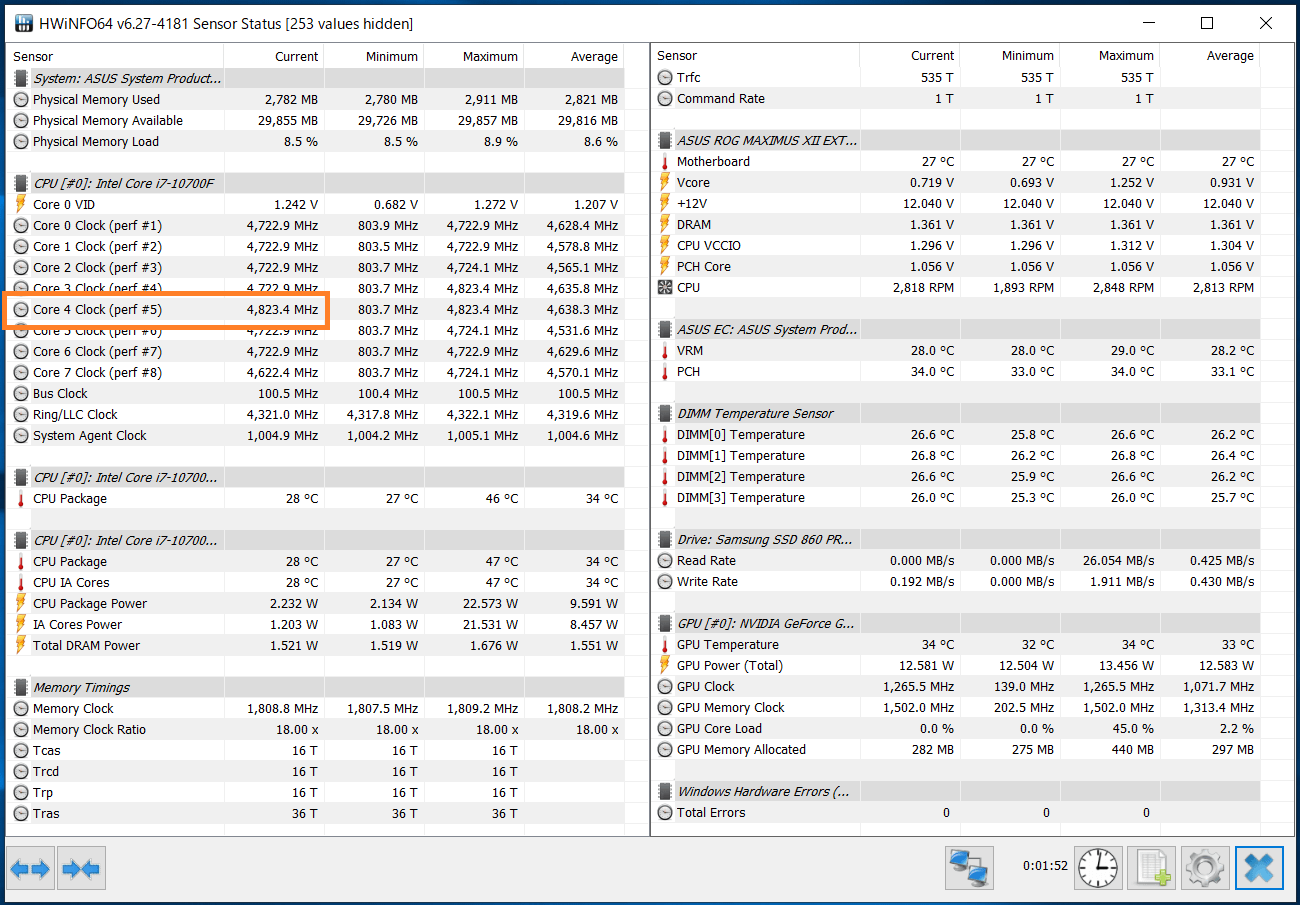Click the DIMM[0] Temperature thermometer icon
The width and height of the screenshot is (1300, 905).
tap(665, 434)
